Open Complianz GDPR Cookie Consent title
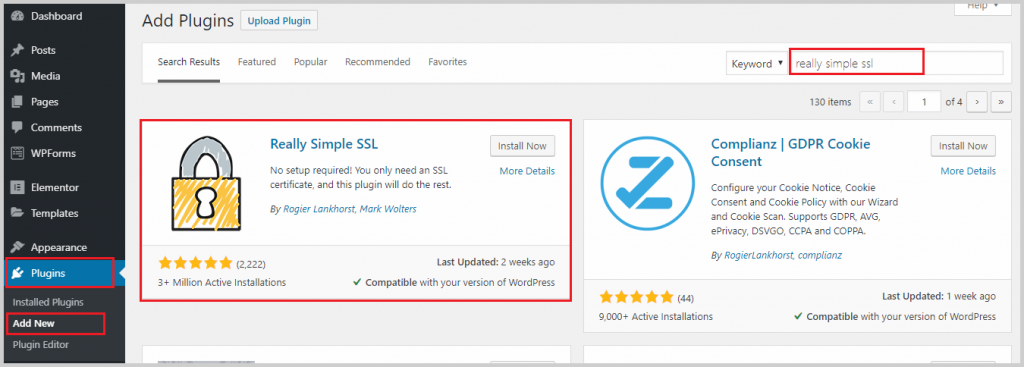This screenshot has height=367, width=1024. click(x=790, y=152)
